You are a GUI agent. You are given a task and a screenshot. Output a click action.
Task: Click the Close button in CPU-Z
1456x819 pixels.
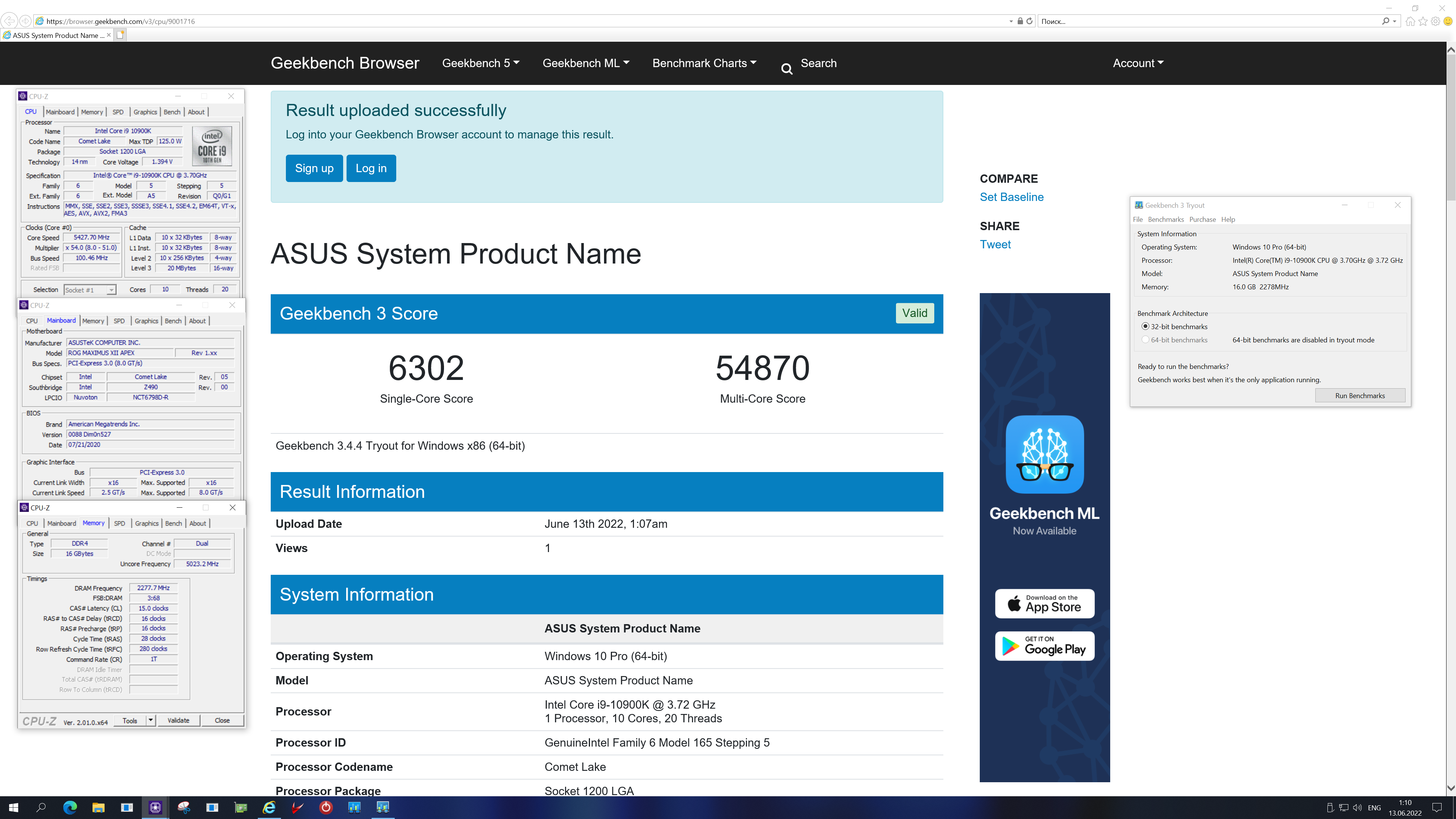pos(222,720)
